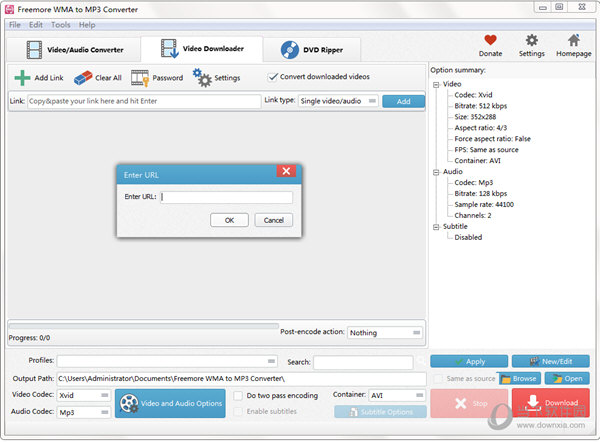Click the Open folder button
Image resolution: width=600 pixels, height=443 pixels.
[567, 378]
